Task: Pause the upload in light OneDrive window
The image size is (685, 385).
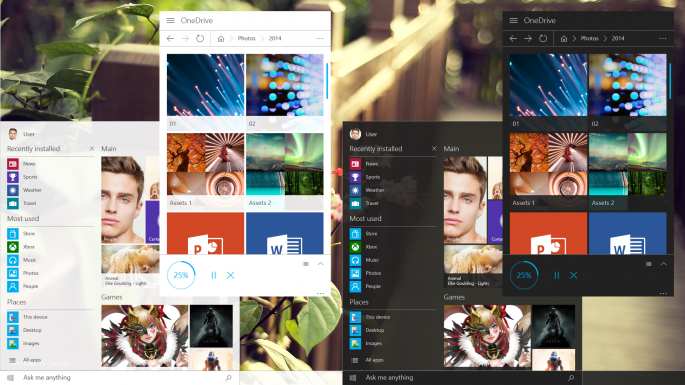Action: point(214,275)
